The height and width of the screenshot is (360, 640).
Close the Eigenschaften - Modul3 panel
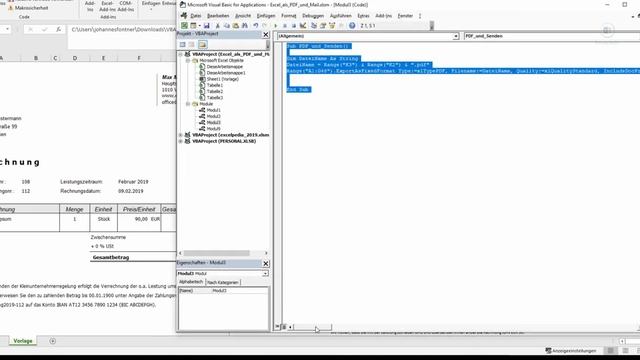click(266, 263)
